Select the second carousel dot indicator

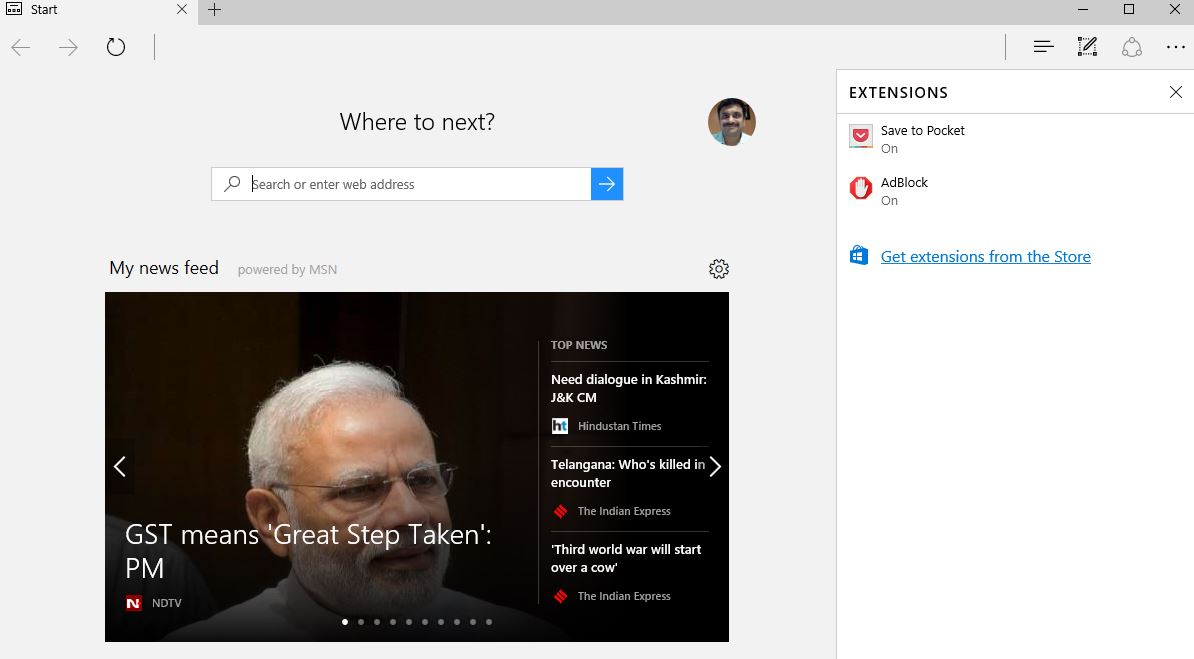tap(361, 622)
